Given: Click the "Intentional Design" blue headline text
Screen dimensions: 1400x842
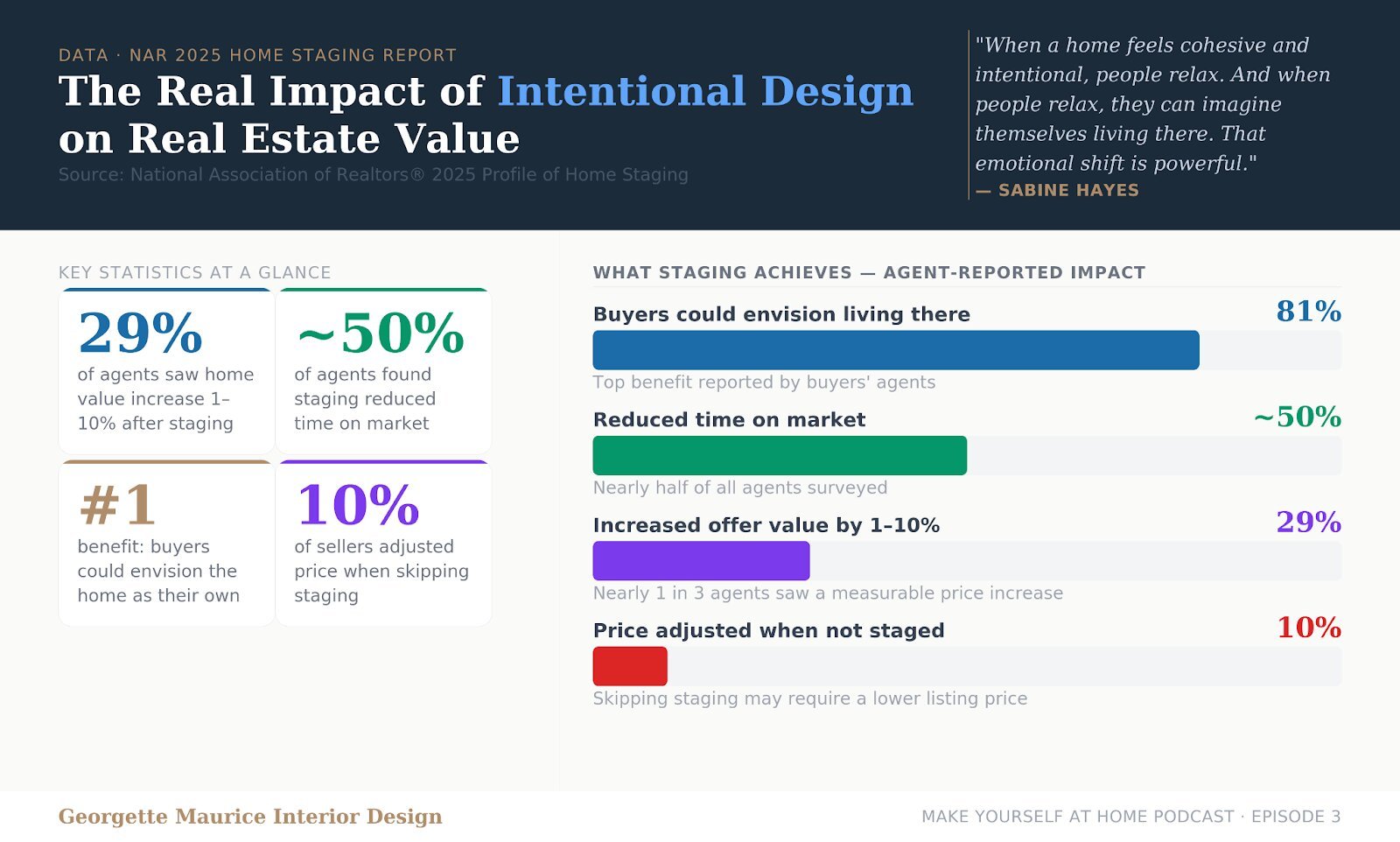Looking at the screenshot, I should [705, 91].
